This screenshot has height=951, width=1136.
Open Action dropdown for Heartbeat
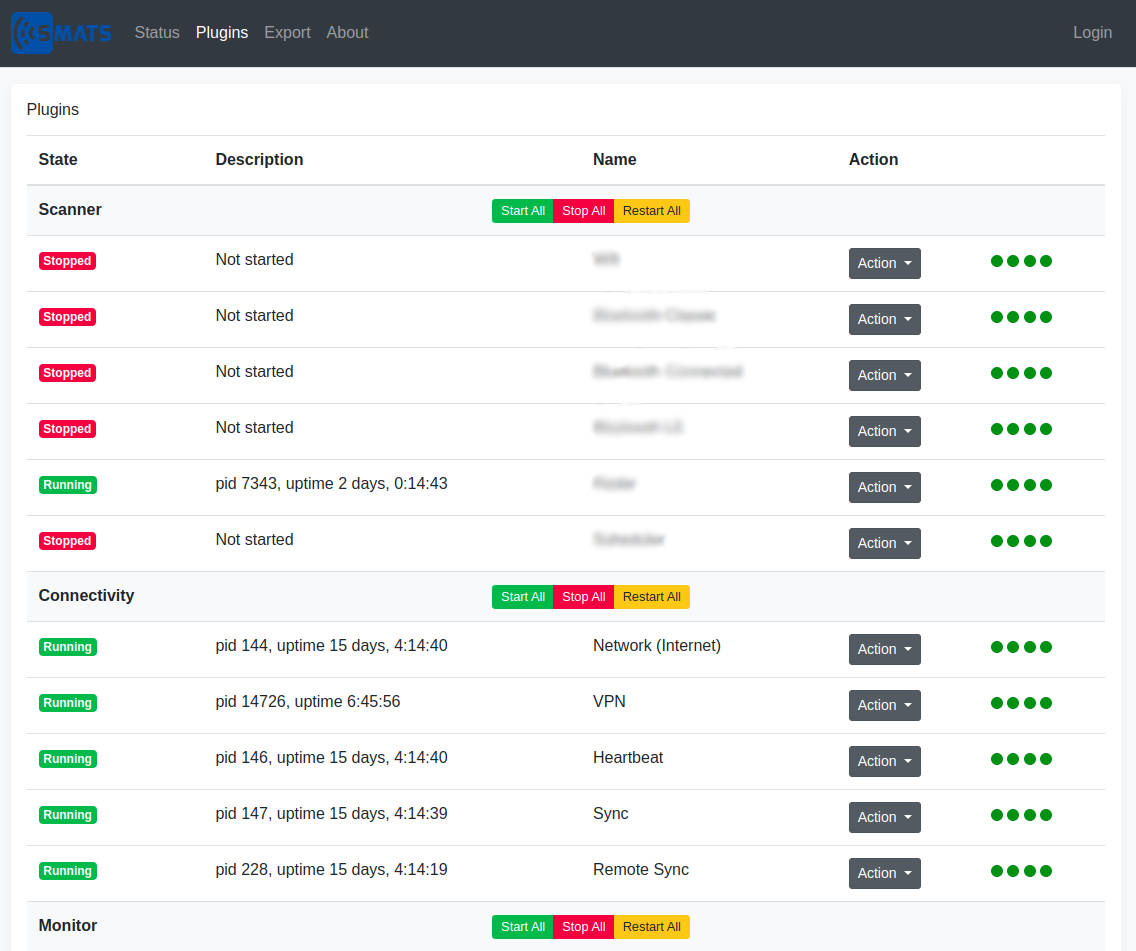pyautogui.click(x=885, y=761)
